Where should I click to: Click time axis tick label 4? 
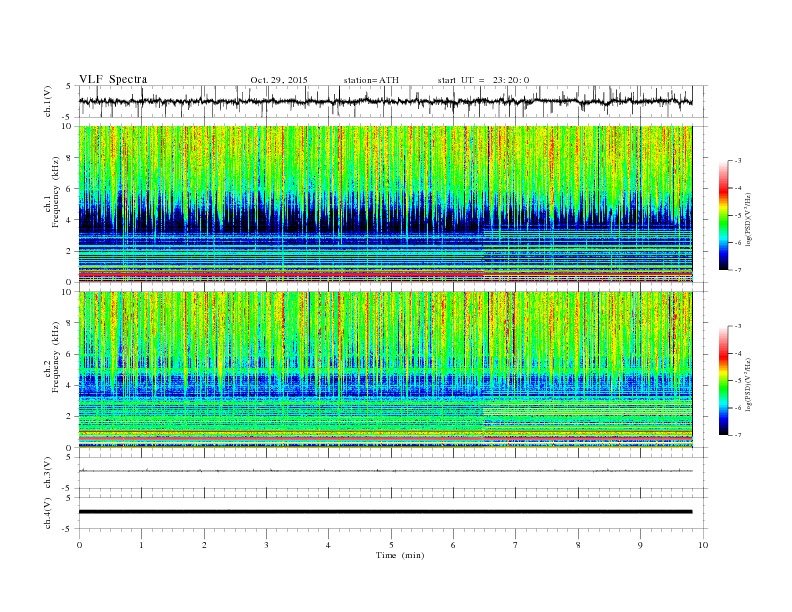coord(328,545)
